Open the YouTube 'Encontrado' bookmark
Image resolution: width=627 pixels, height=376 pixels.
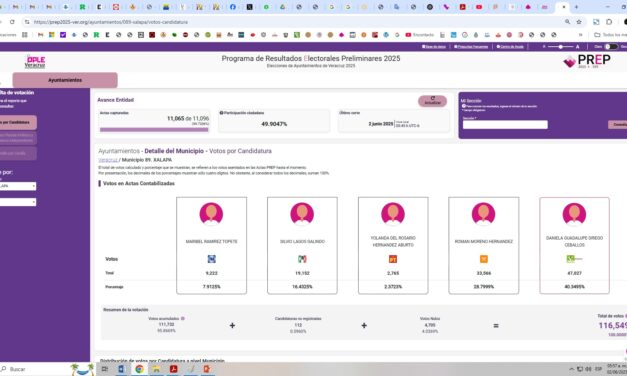click(419, 35)
